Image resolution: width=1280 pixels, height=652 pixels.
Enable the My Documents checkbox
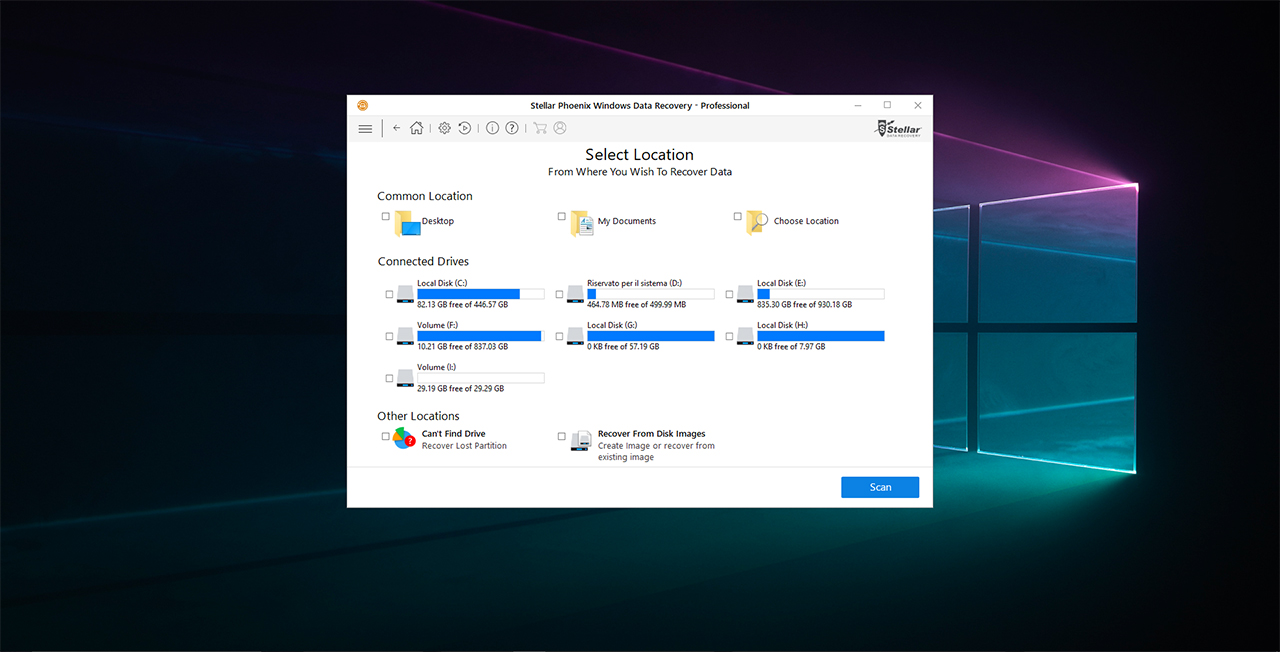click(x=562, y=216)
